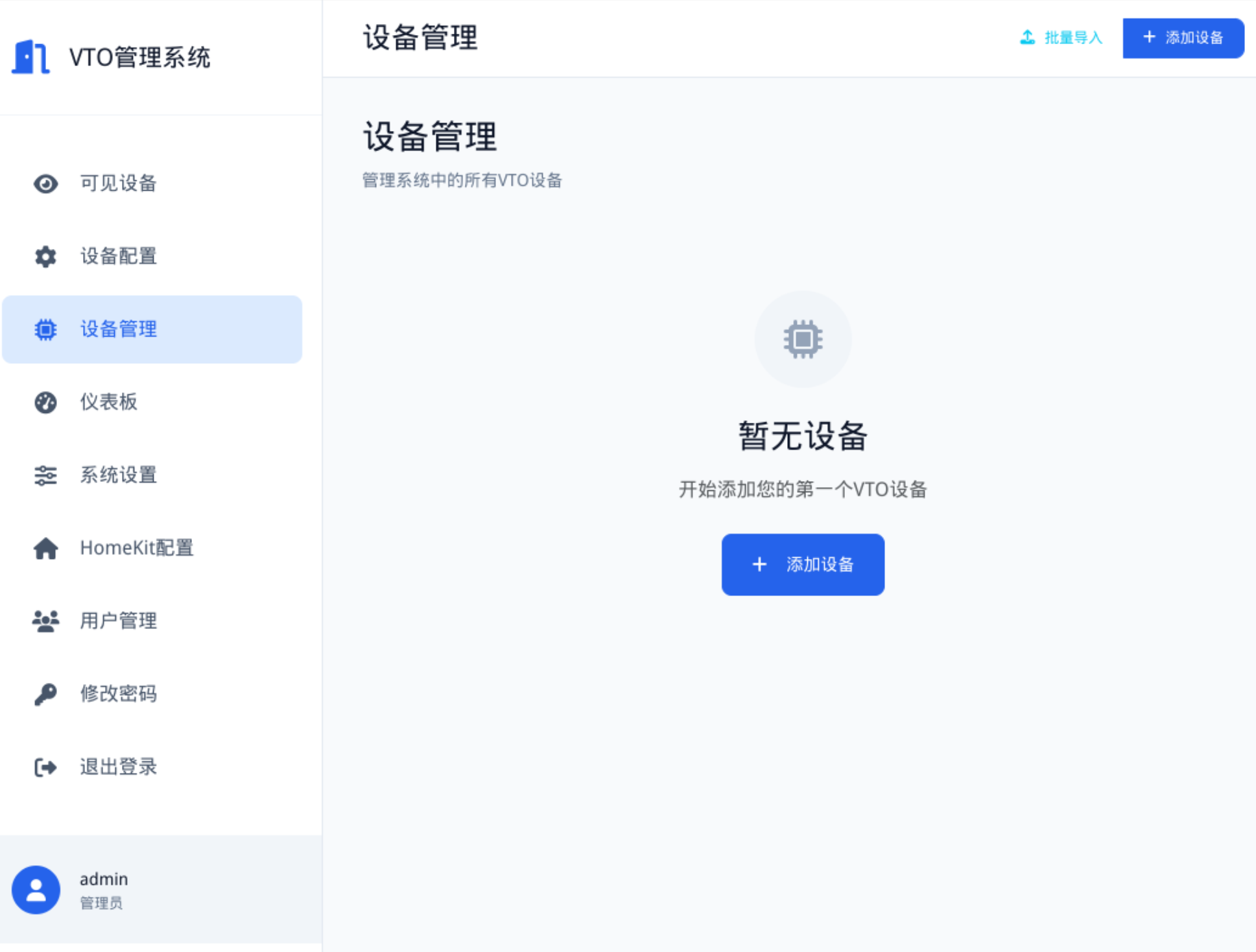Screen dimensions: 1256x952
Task: Click the large chip icon above 暂无设备
Action: pyautogui.click(x=803, y=339)
